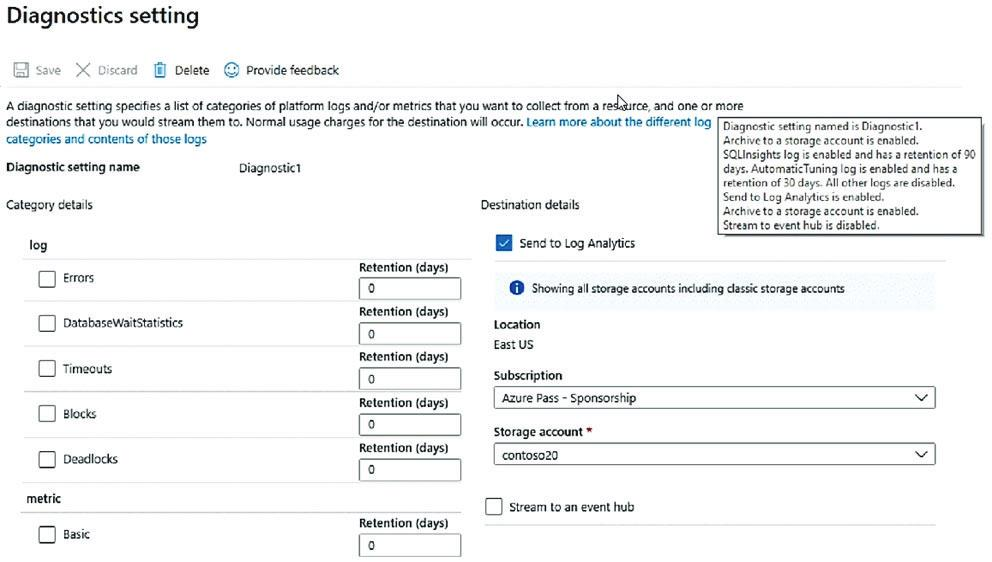Click the Provide feedback smiley icon
The height and width of the screenshot is (562, 992).
point(232,70)
